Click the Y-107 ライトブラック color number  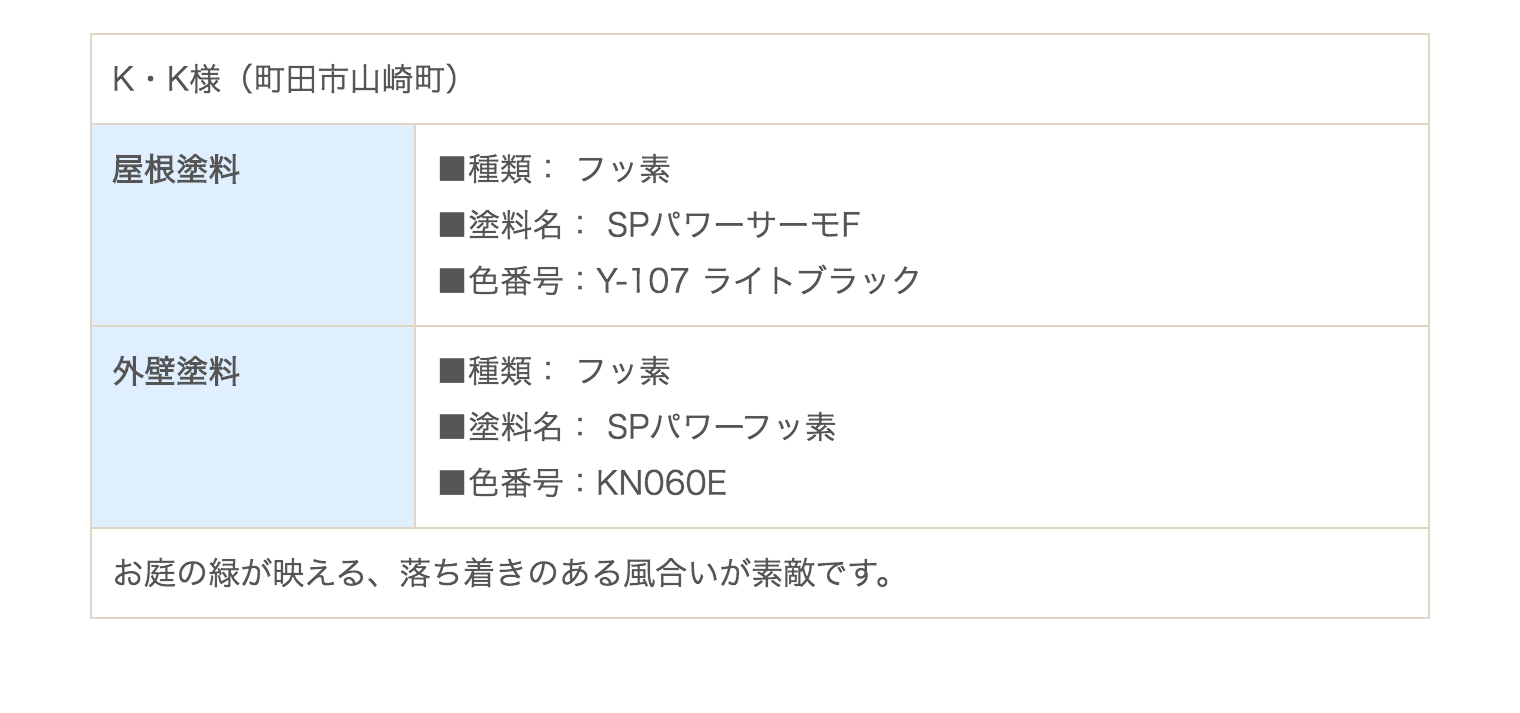point(758,281)
